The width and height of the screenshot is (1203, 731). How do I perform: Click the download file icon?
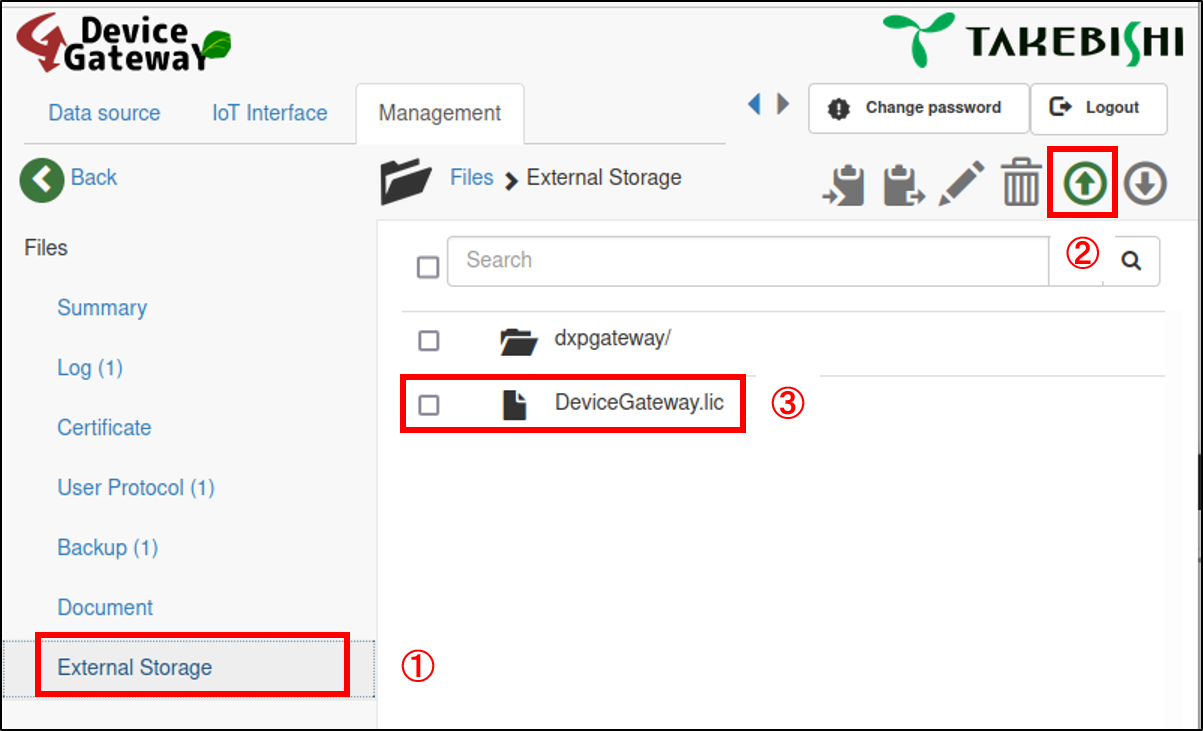click(x=1145, y=184)
